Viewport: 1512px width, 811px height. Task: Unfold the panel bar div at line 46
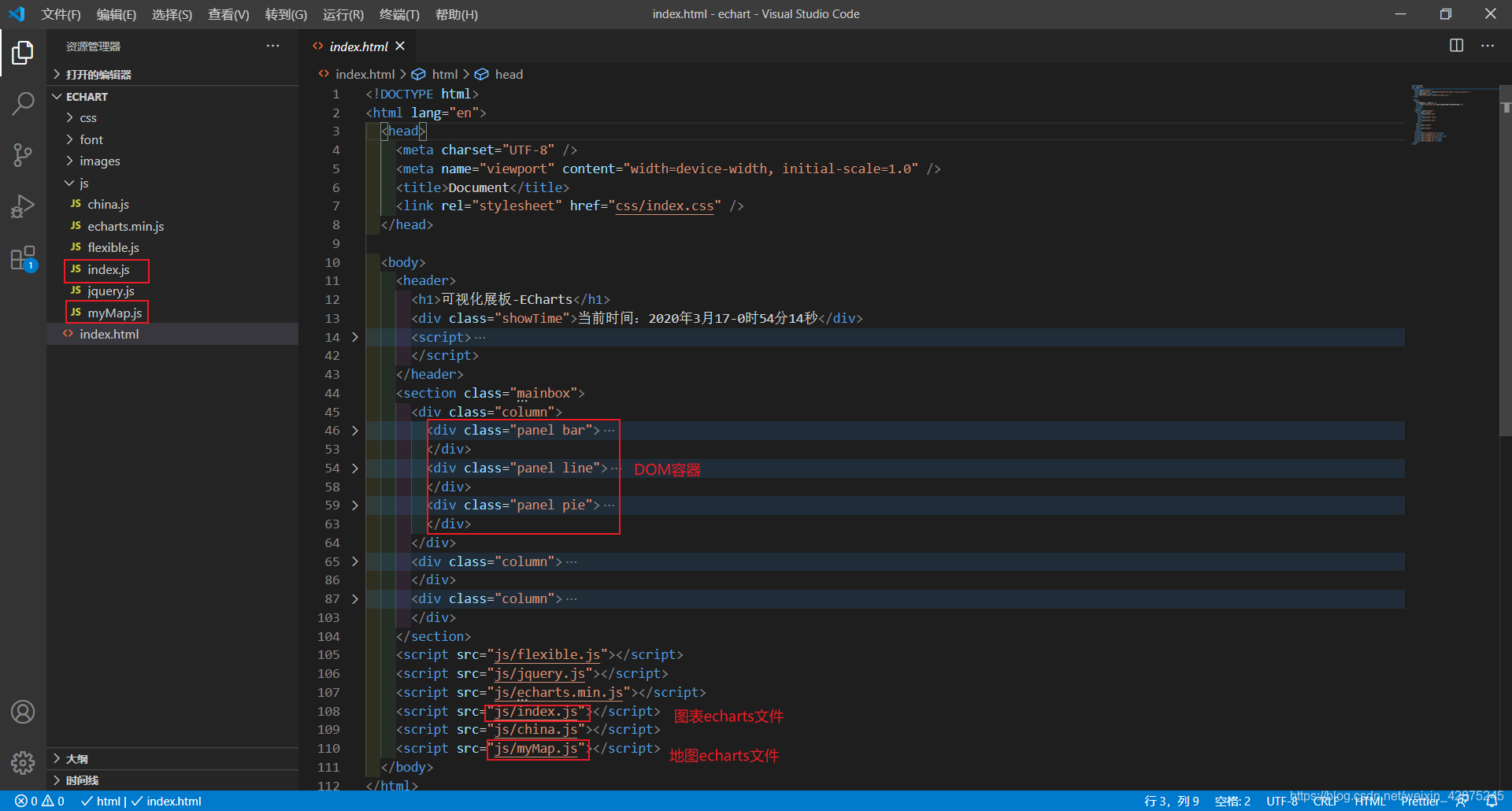pyautogui.click(x=355, y=431)
